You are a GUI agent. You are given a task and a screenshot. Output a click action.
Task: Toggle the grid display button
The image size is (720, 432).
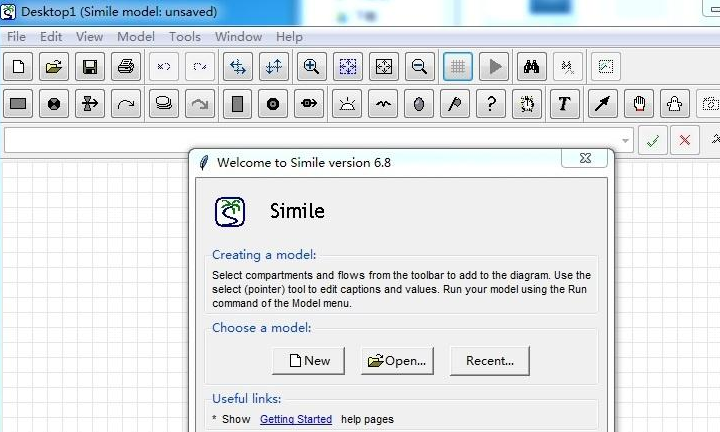click(x=458, y=67)
